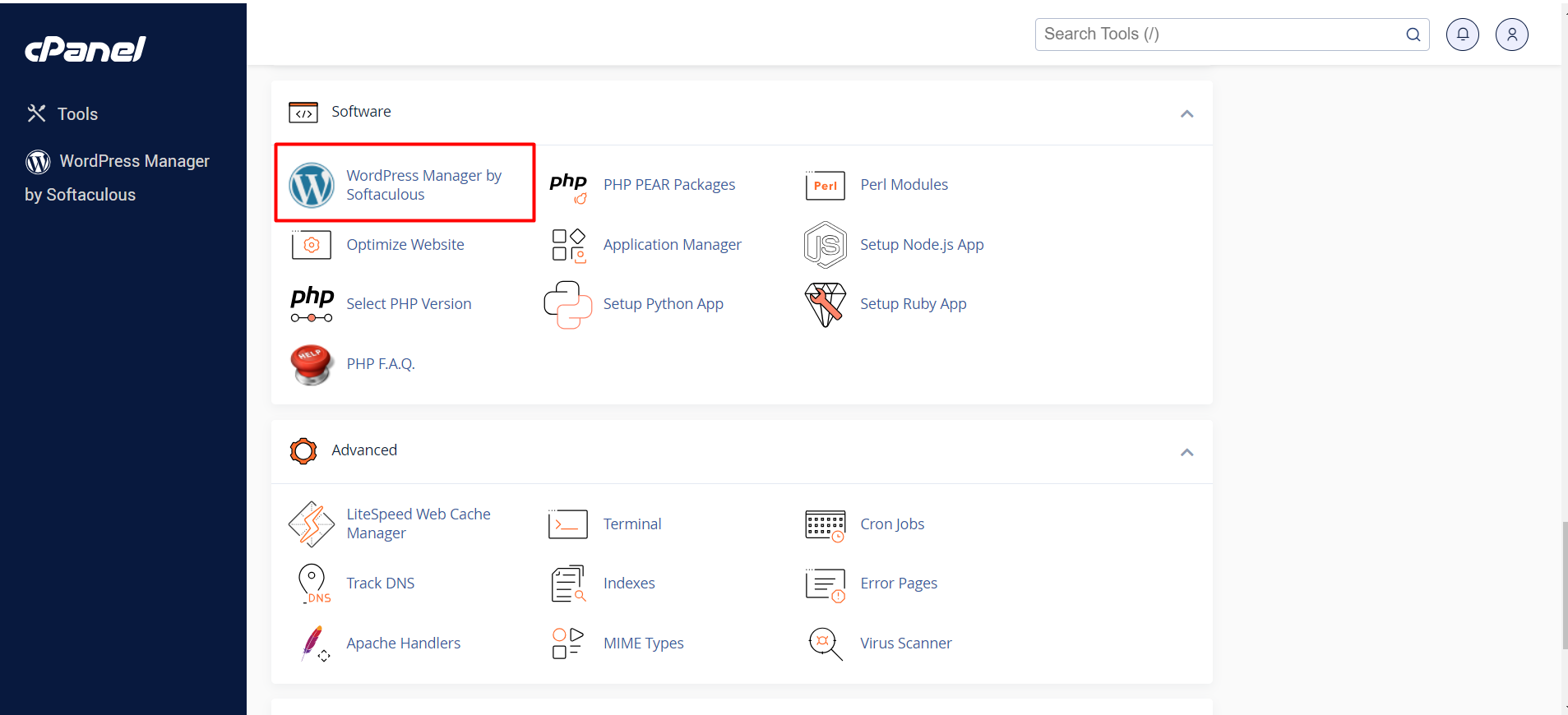1568x715 pixels.
Task: Open WordPress Manager by Softaculous in sidebar
Action: (117, 178)
